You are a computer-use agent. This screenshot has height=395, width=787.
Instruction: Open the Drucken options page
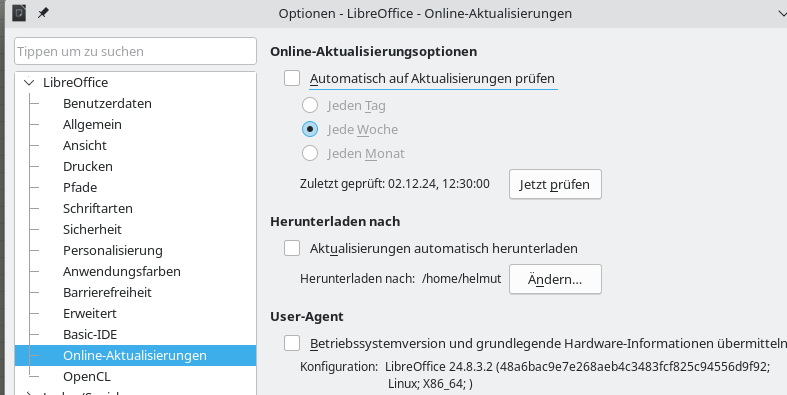(87, 167)
